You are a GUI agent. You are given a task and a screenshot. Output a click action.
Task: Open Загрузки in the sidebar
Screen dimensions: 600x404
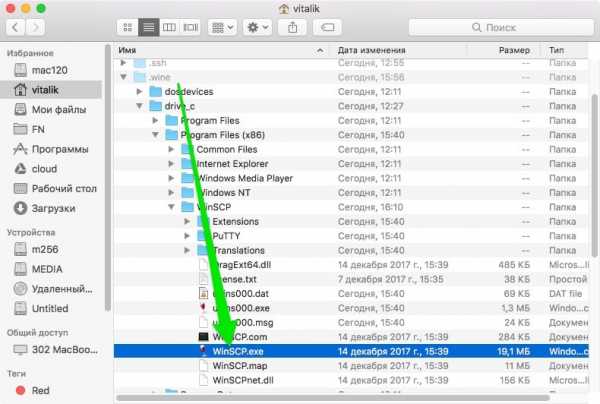[x=52, y=208]
